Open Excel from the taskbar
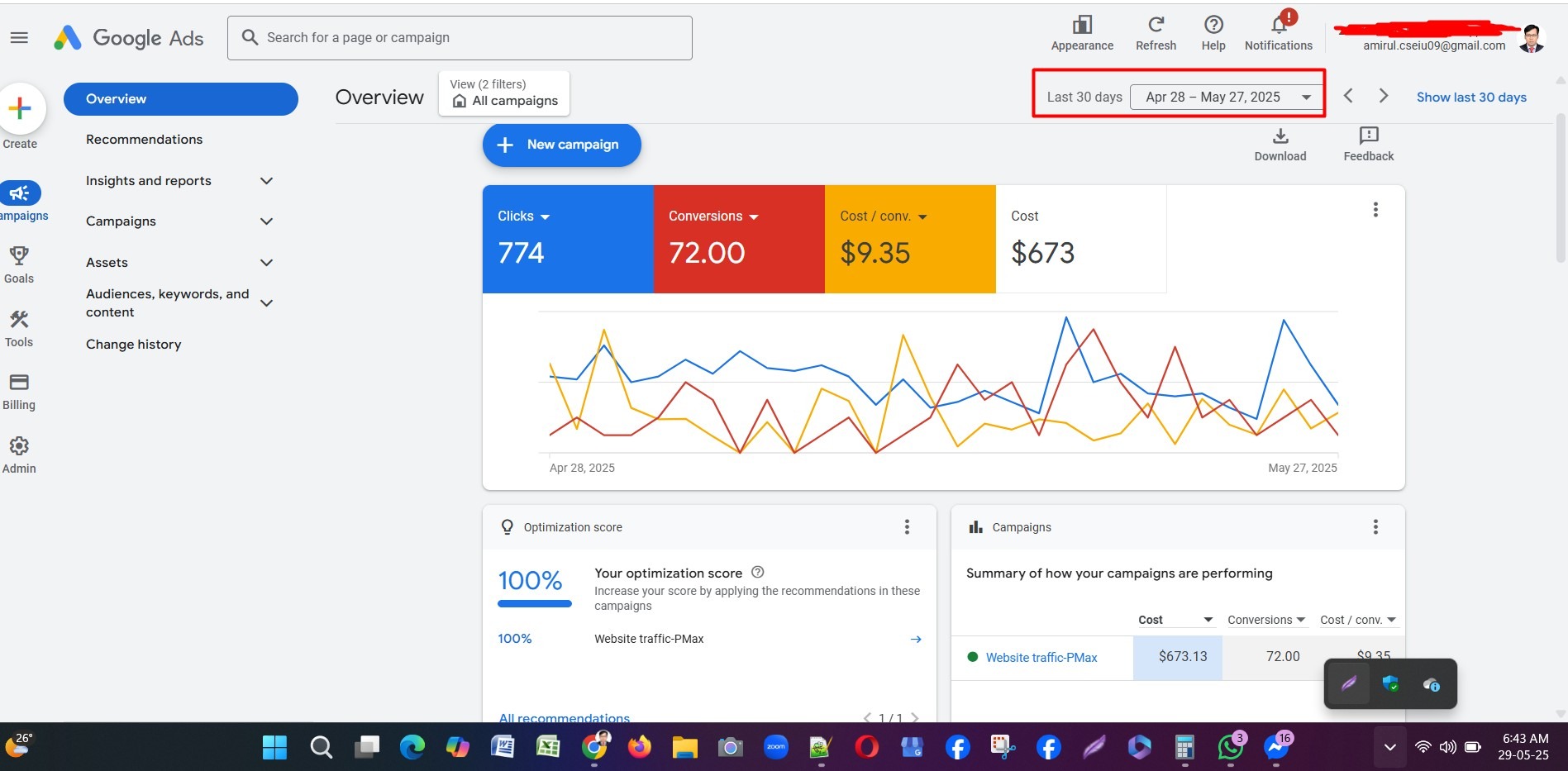 tap(548, 747)
